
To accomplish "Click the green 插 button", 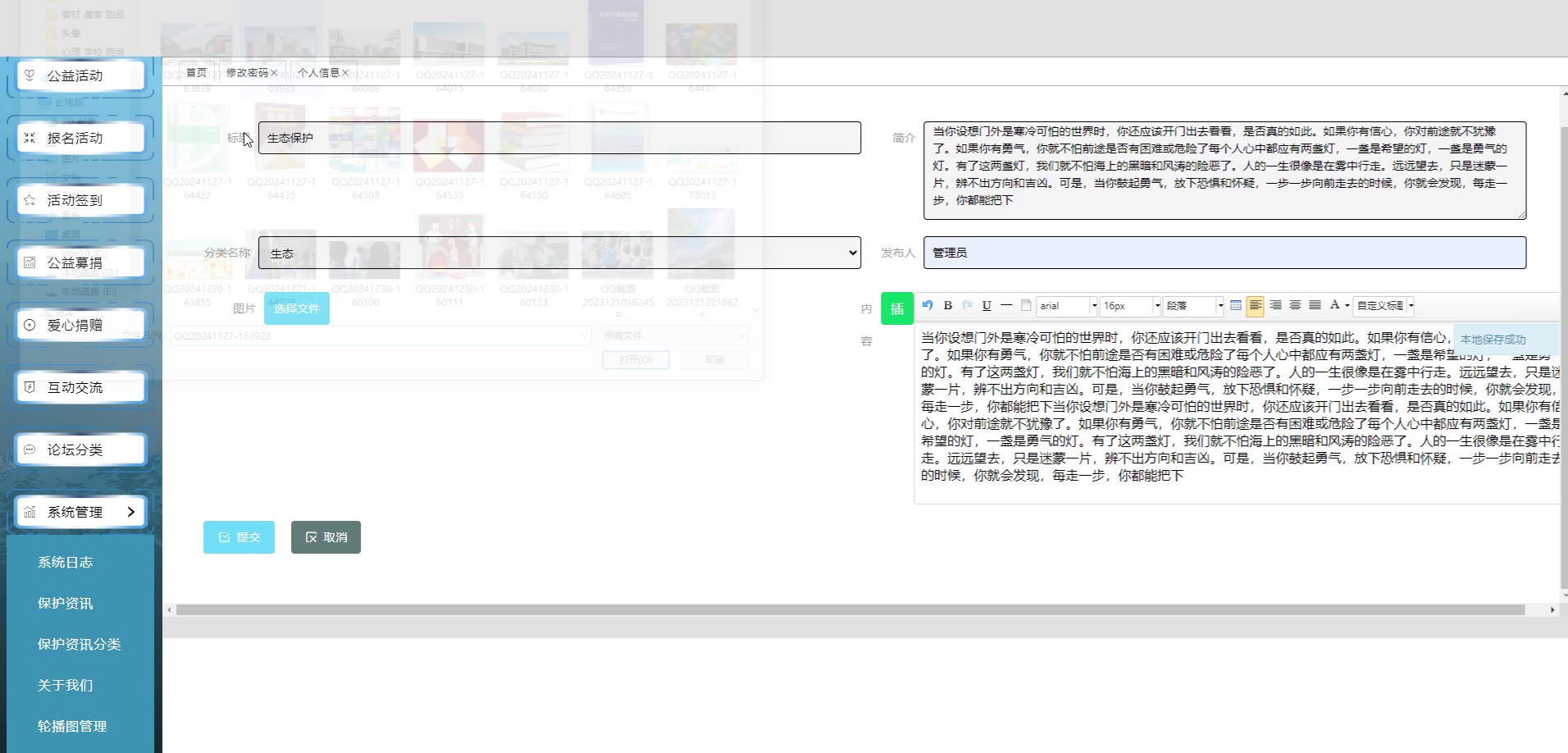I will pyautogui.click(x=897, y=308).
